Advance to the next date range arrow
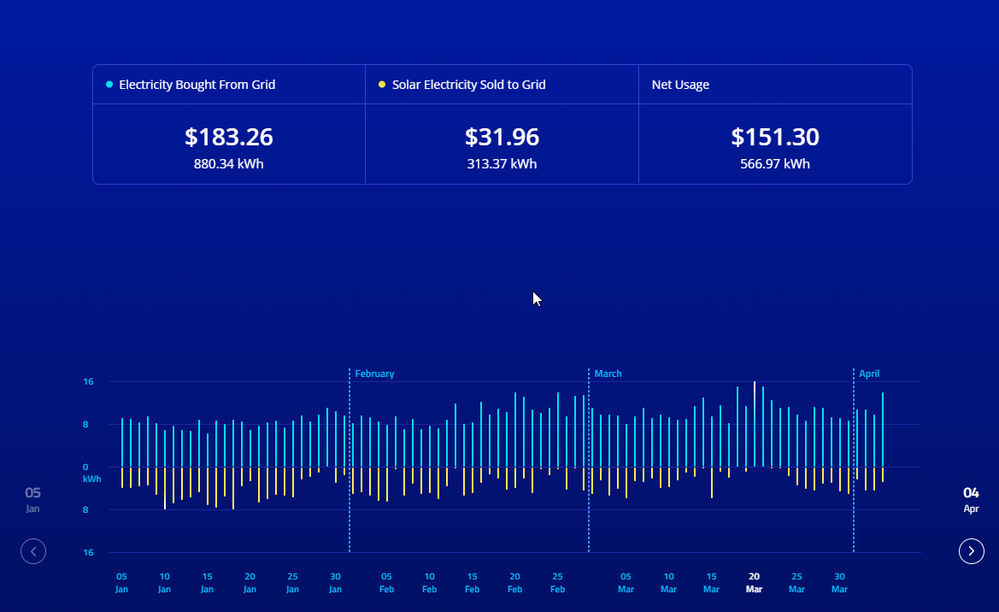This screenshot has width=999, height=612. (x=971, y=551)
